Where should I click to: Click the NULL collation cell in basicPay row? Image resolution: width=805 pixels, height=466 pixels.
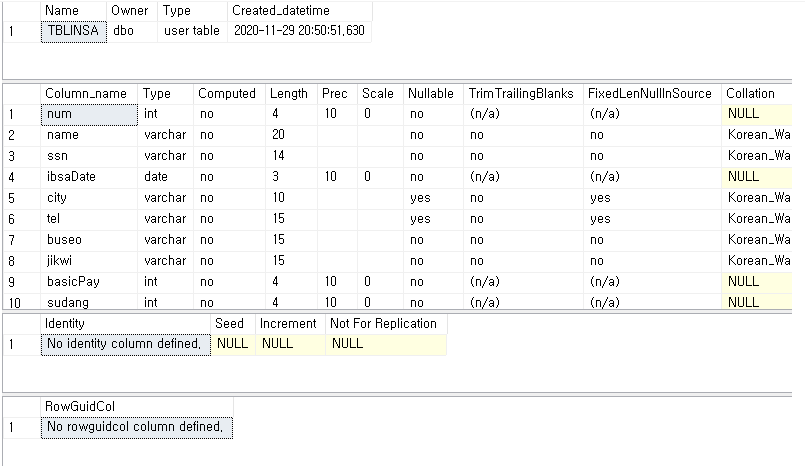click(757, 282)
